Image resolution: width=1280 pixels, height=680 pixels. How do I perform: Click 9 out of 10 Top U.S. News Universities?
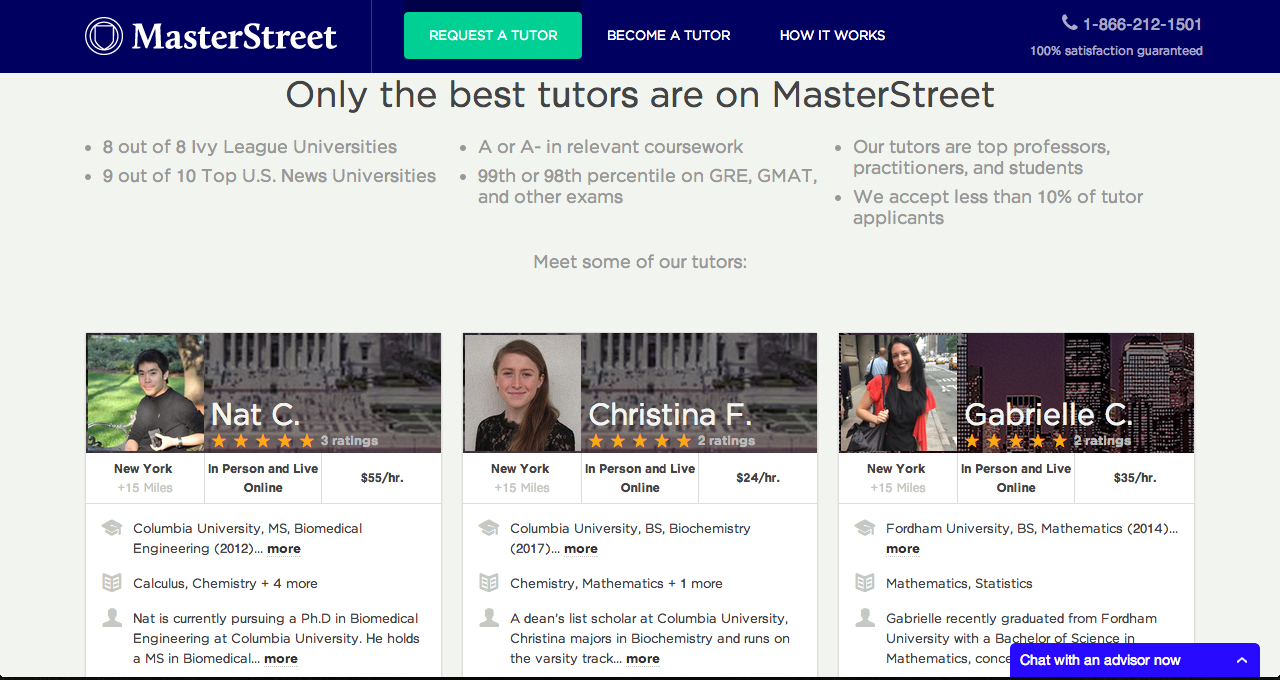point(269,176)
